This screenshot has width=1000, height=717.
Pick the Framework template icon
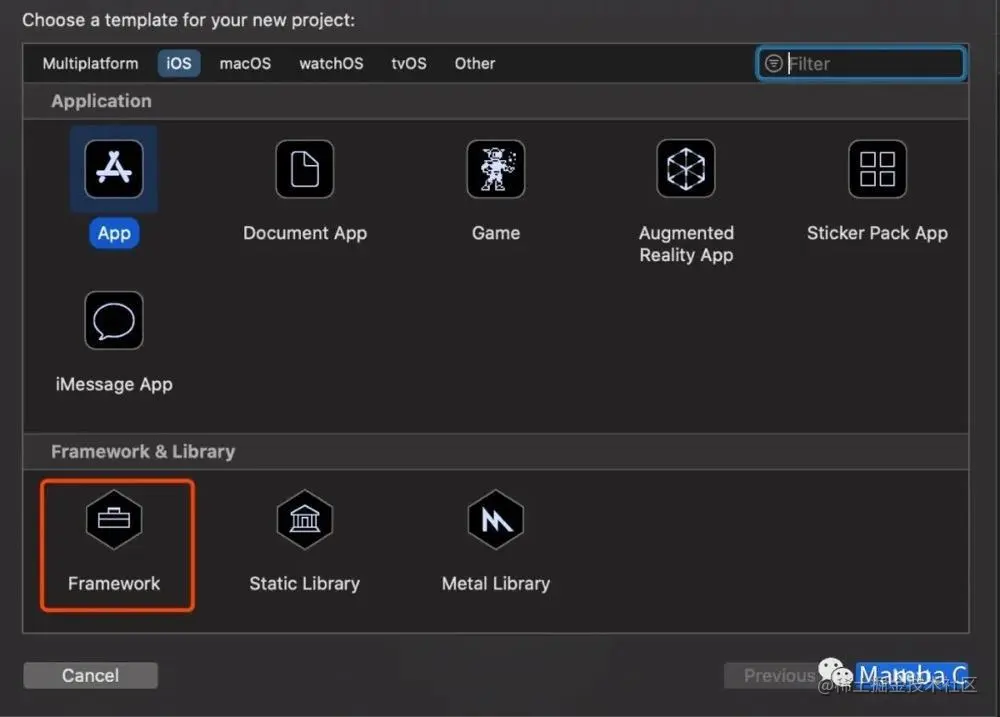point(114,519)
